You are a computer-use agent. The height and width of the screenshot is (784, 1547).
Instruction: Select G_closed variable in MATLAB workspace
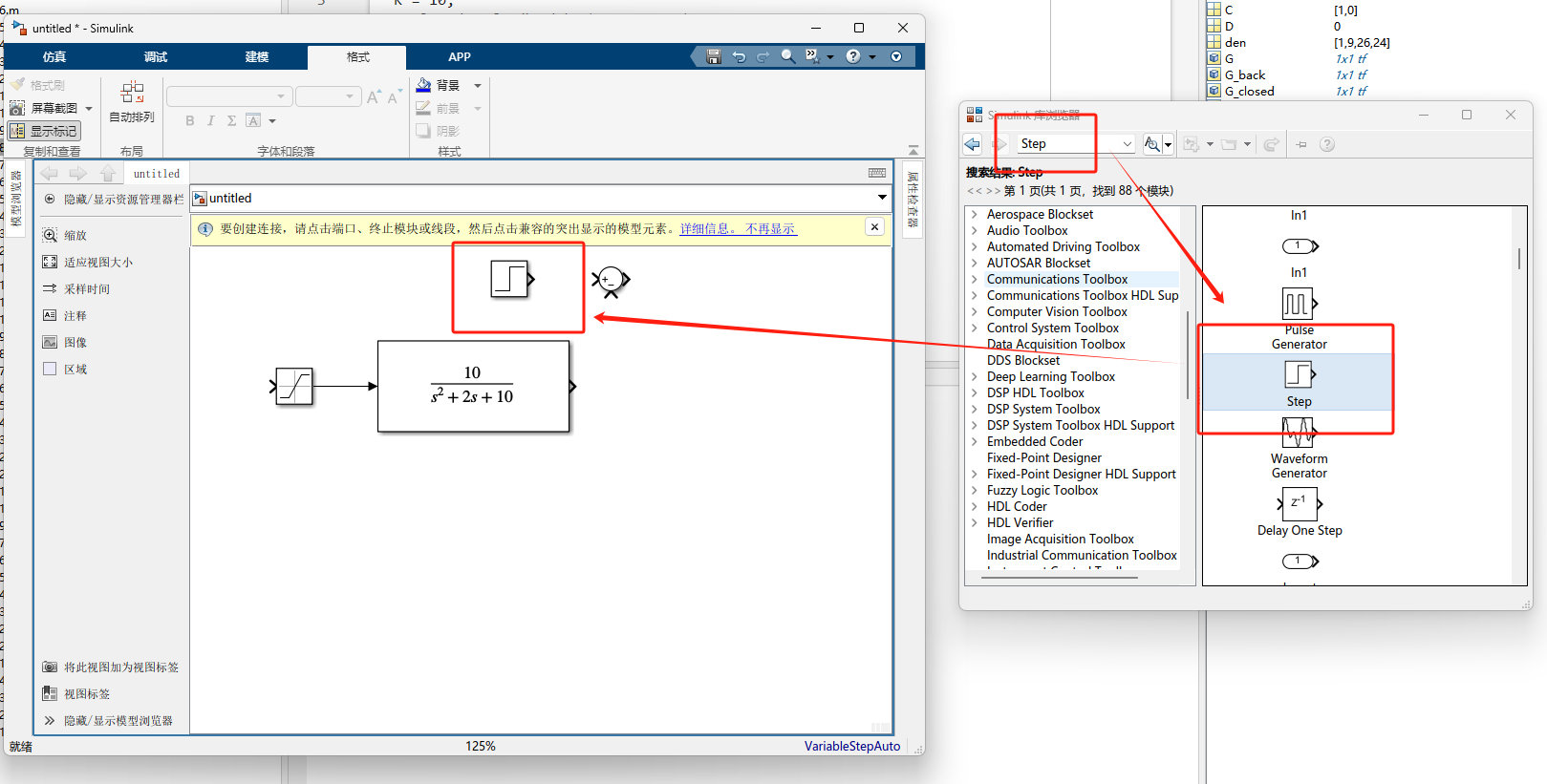1249,91
